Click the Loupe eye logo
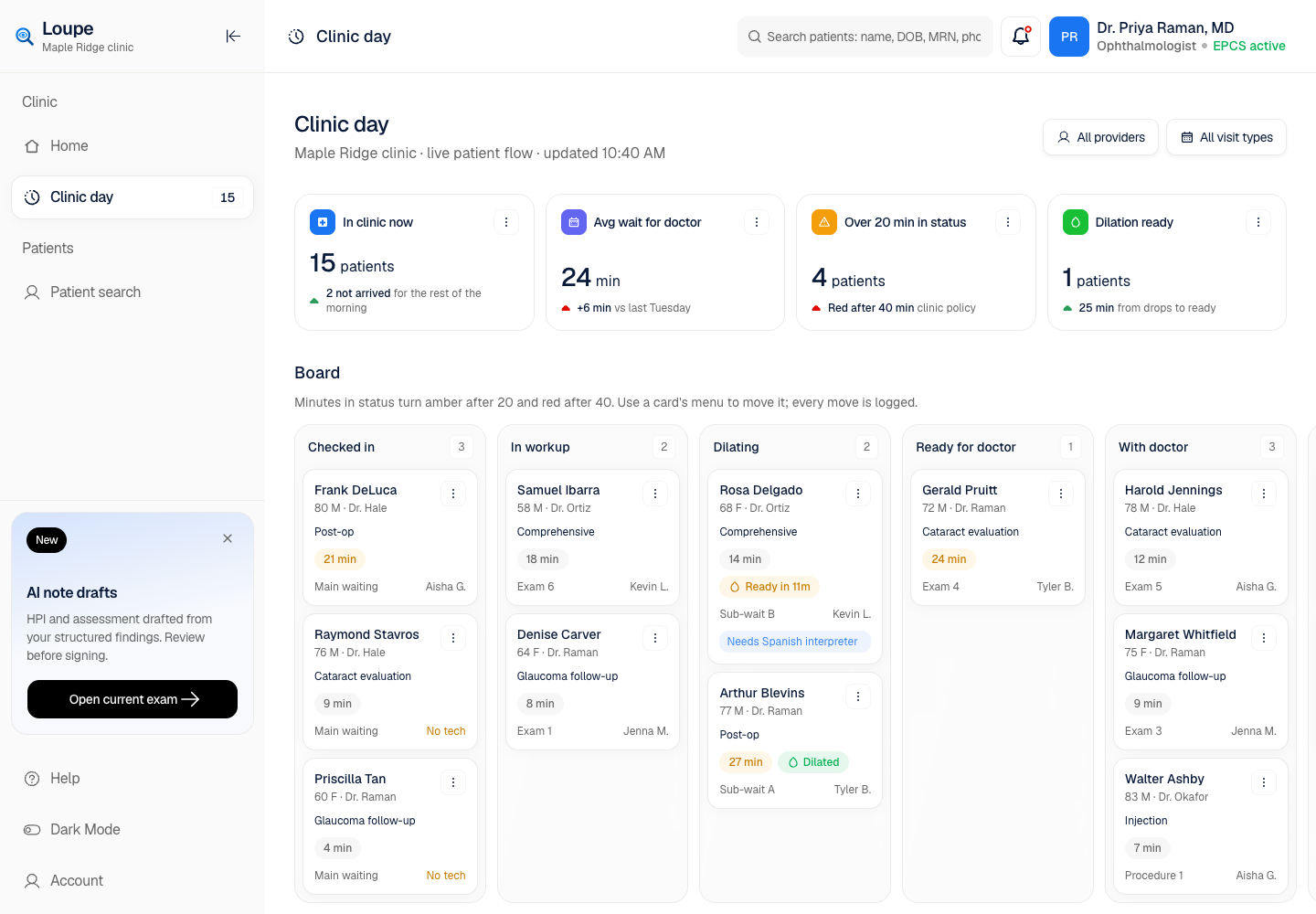 [25, 37]
